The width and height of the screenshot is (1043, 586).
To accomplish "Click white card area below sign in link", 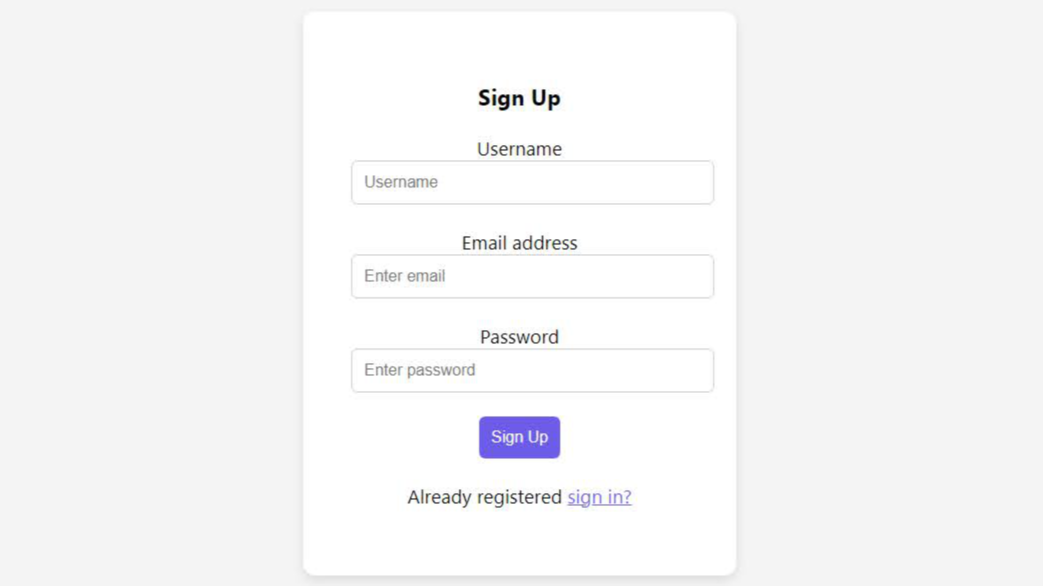I will pyautogui.click(x=519, y=545).
